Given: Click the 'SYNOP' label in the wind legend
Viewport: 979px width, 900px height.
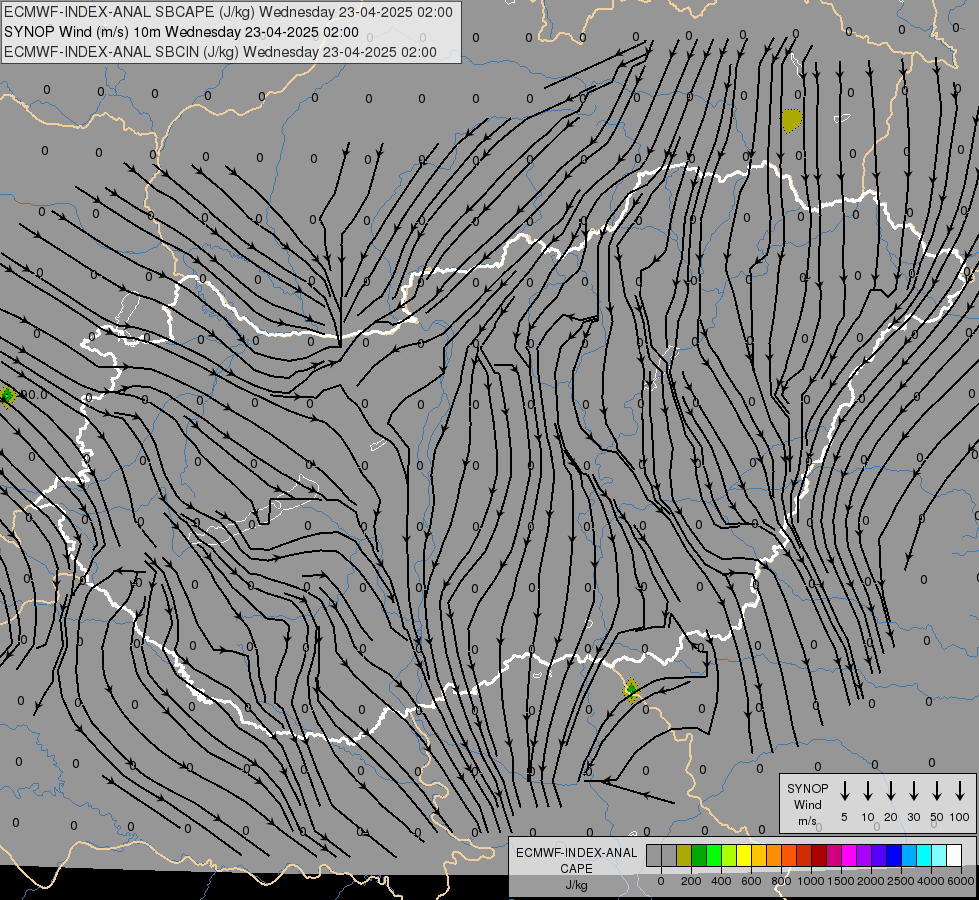Looking at the screenshot, I should click(x=807, y=788).
